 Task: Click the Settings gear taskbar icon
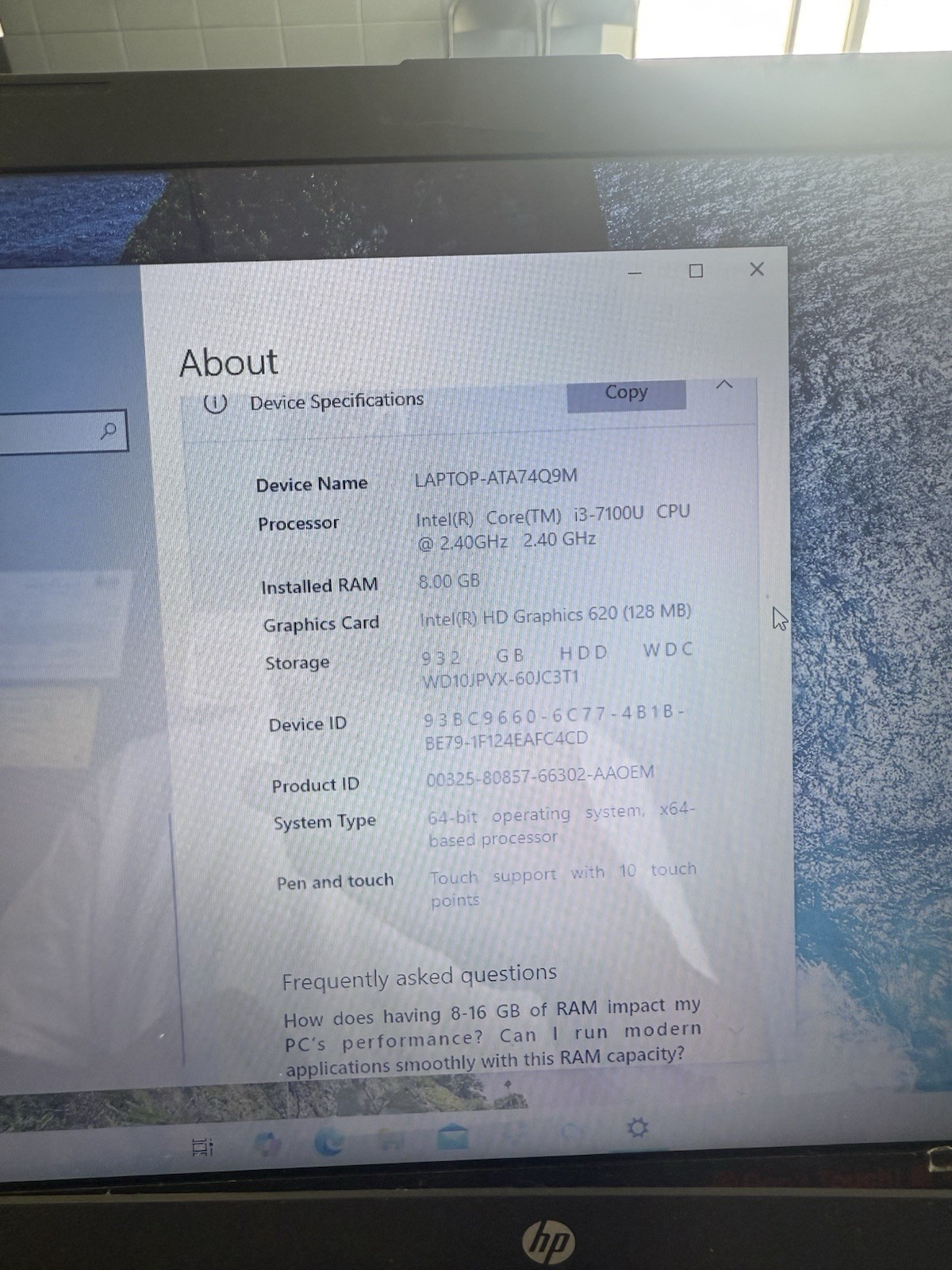tap(638, 1127)
